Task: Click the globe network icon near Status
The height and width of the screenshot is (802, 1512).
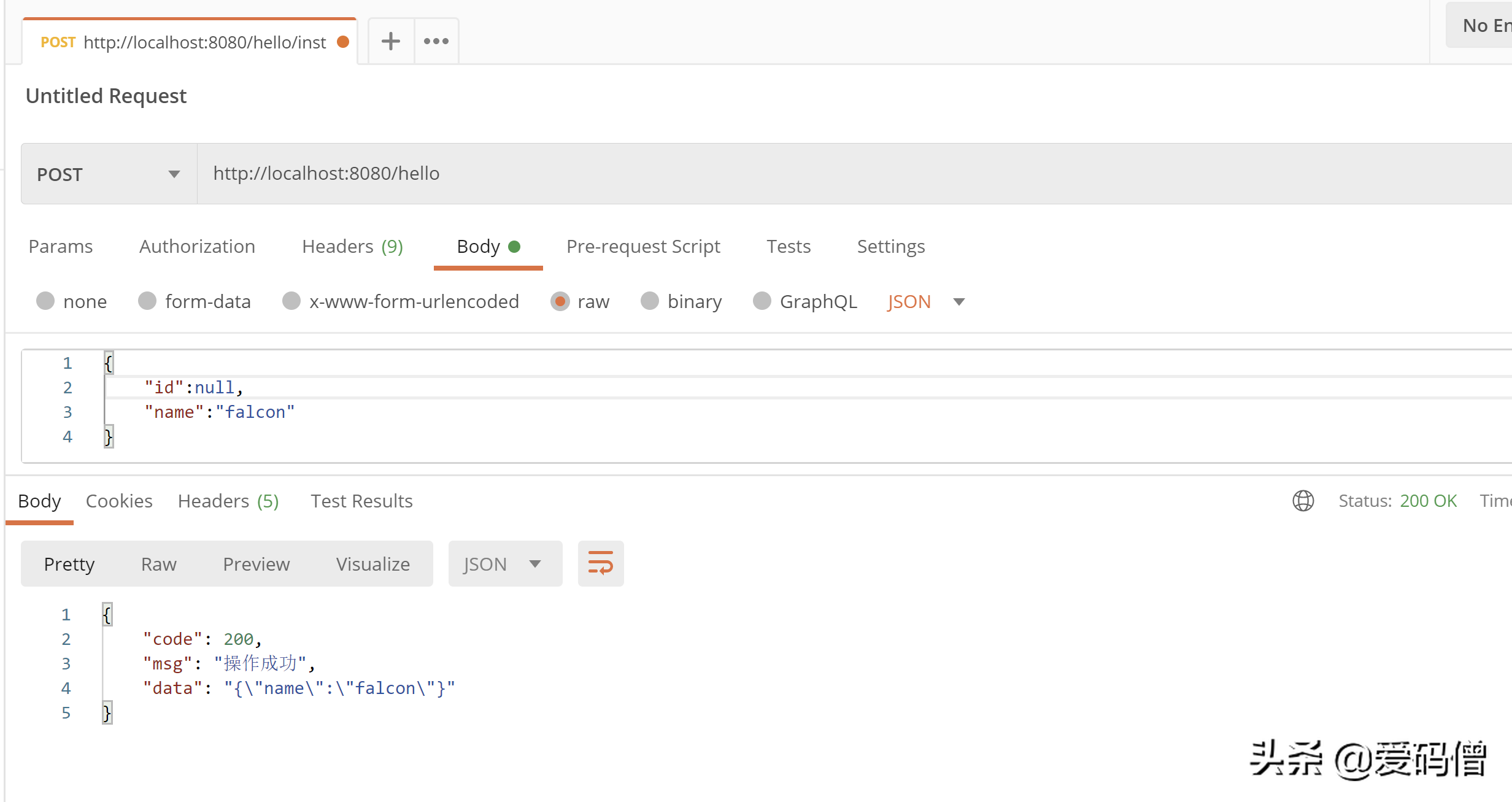Action: pyautogui.click(x=1303, y=501)
